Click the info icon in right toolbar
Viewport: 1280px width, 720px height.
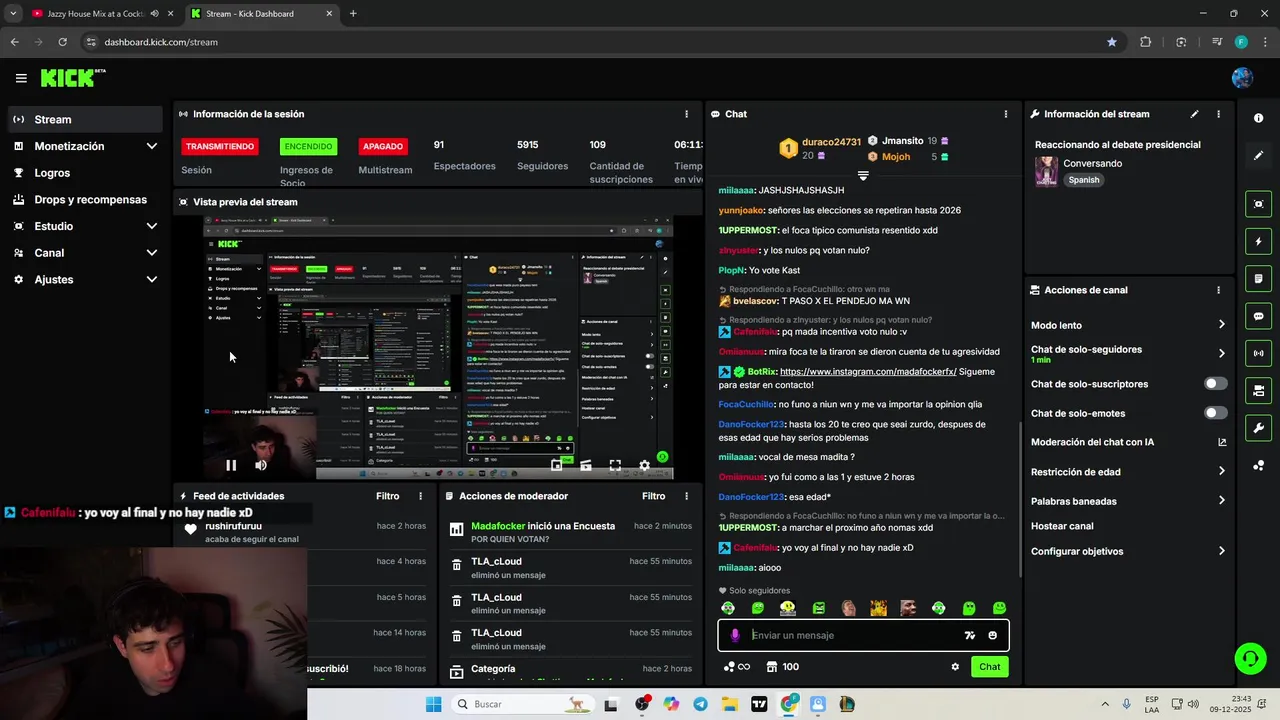coord(1258,118)
